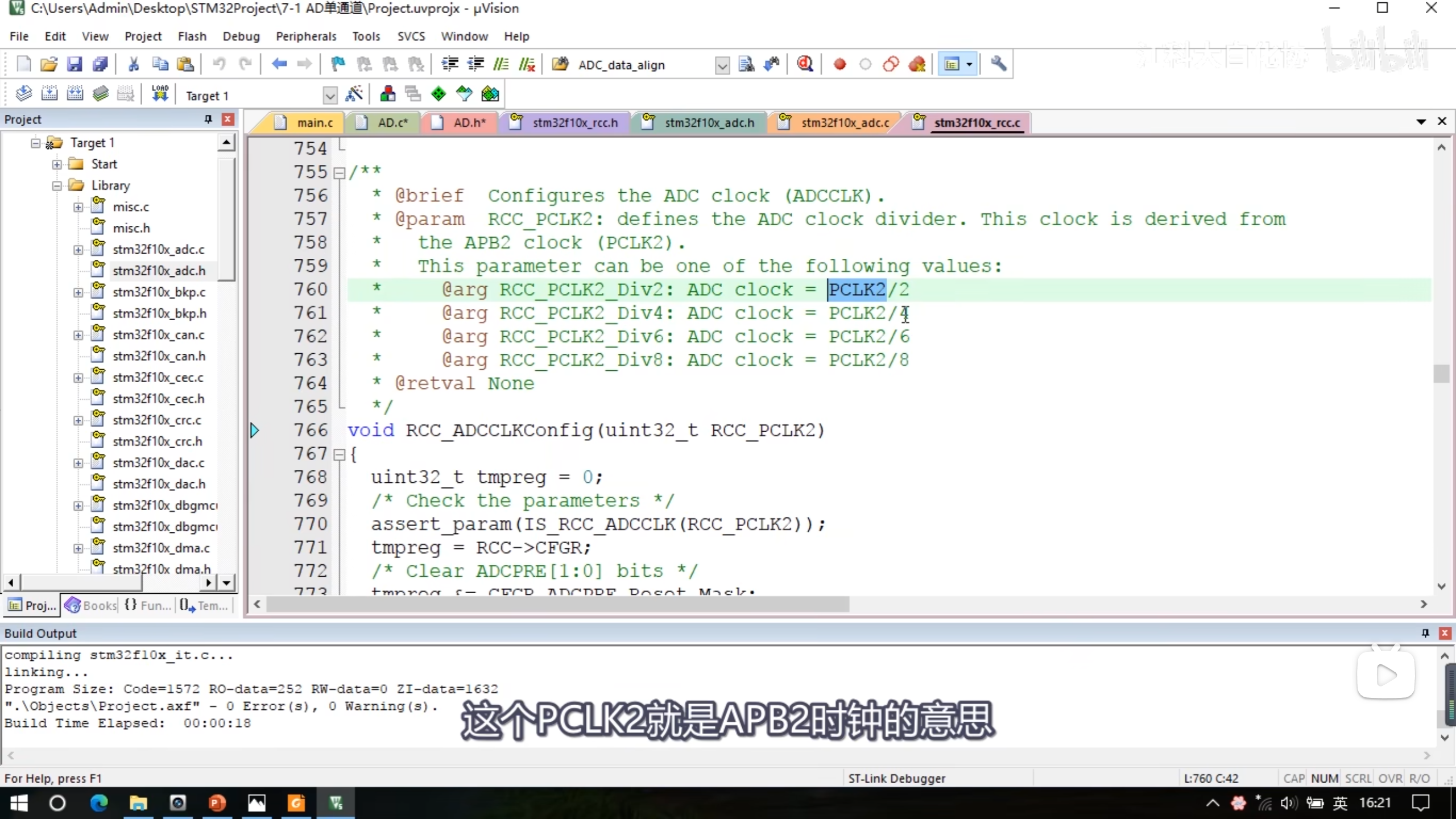Image resolution: width=1456 pixels, height=819 pixels.
Task: Translate current file icon
Action: (23, 94)
